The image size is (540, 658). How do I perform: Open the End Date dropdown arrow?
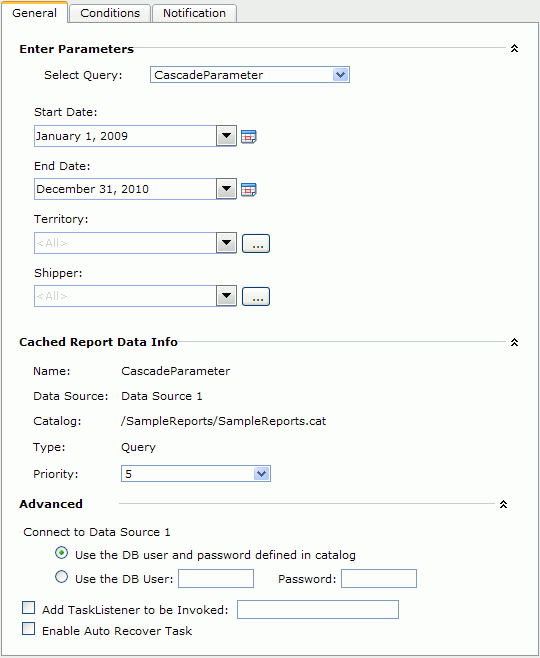pyautogui.click(x=227, y=189)
